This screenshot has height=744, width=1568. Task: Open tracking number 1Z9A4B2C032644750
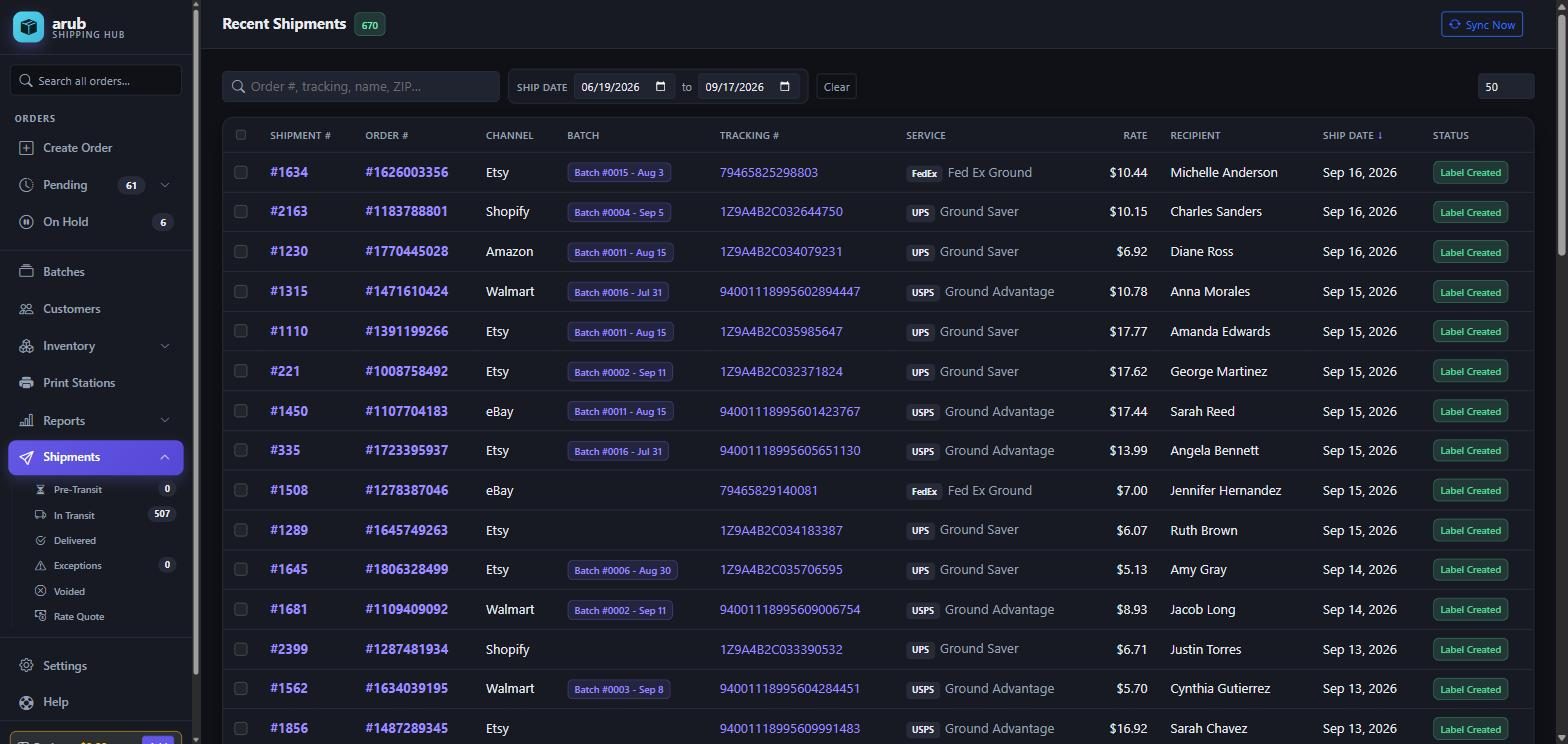(781, 212)
